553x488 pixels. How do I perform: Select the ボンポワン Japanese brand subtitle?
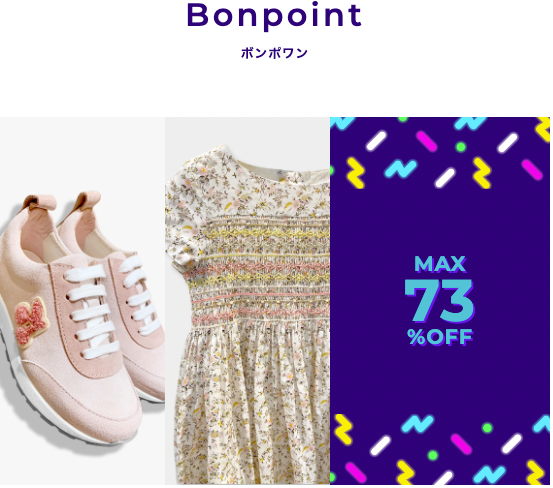pyautogui.click(x=274, y=53)
